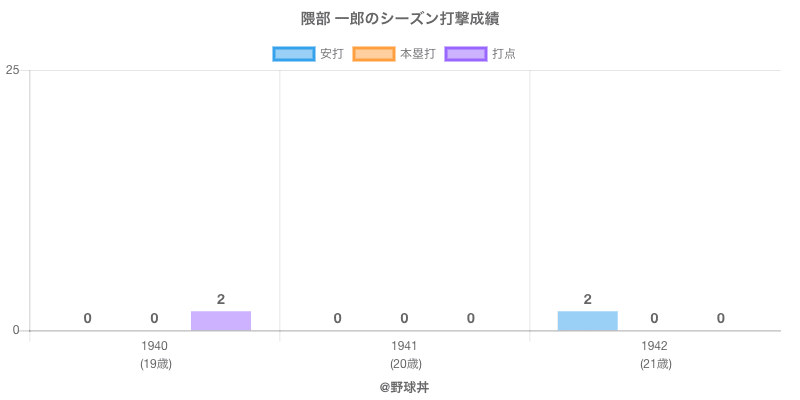Click the orange 本塁打 legend swatch

click(373, 54)
